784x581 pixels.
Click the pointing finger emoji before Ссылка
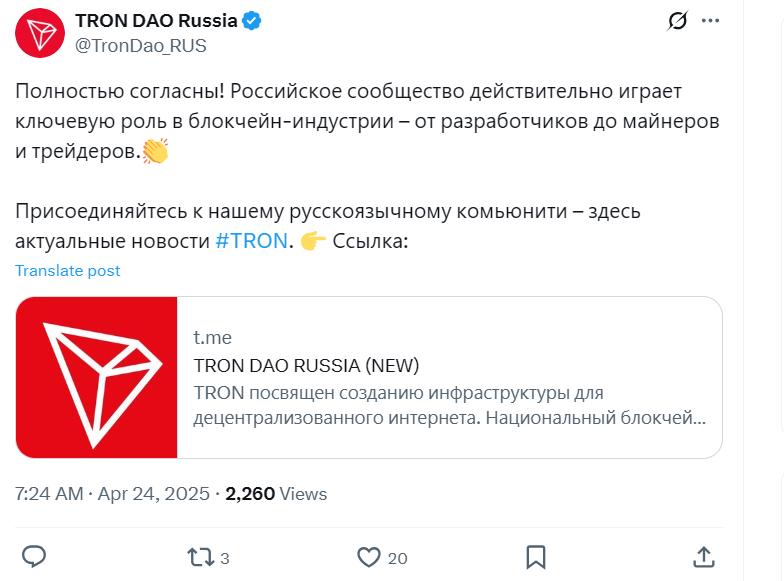[x=313, y=241]
